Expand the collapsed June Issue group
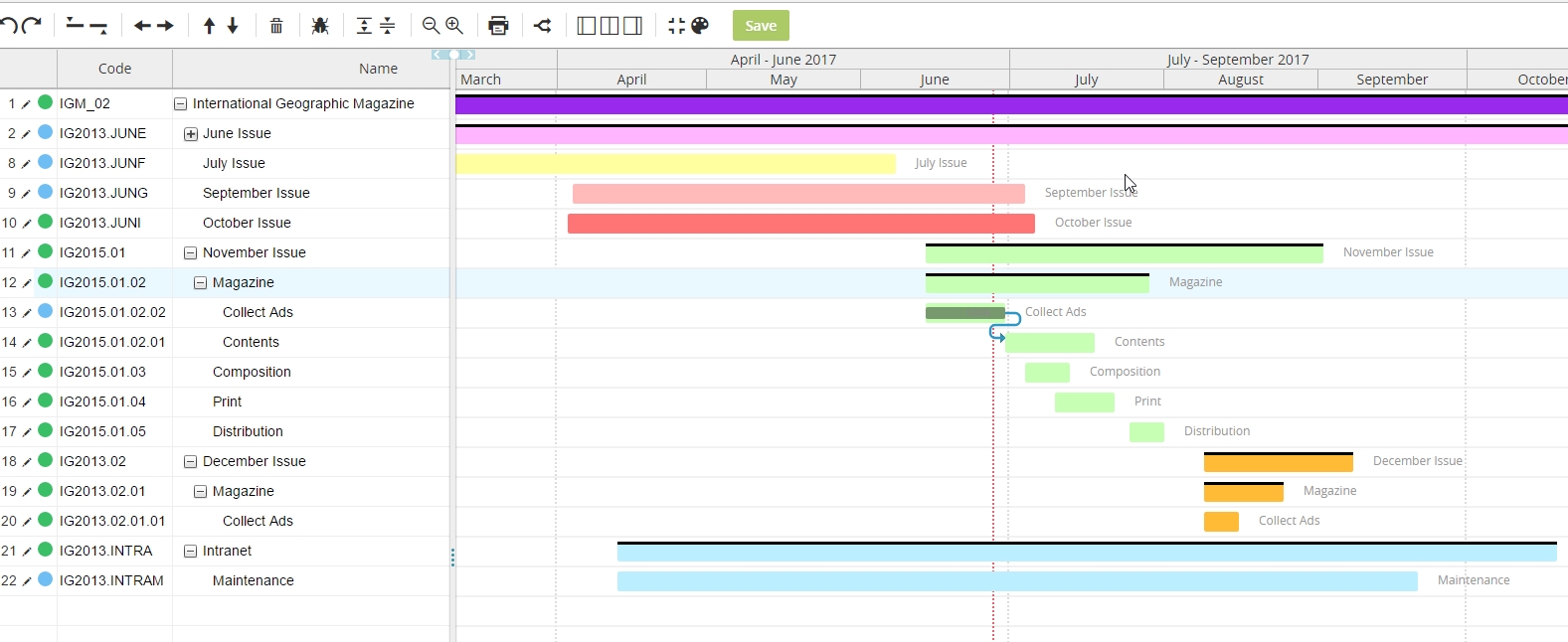This screenshot has height=642, width=1568. pos(191,134)
